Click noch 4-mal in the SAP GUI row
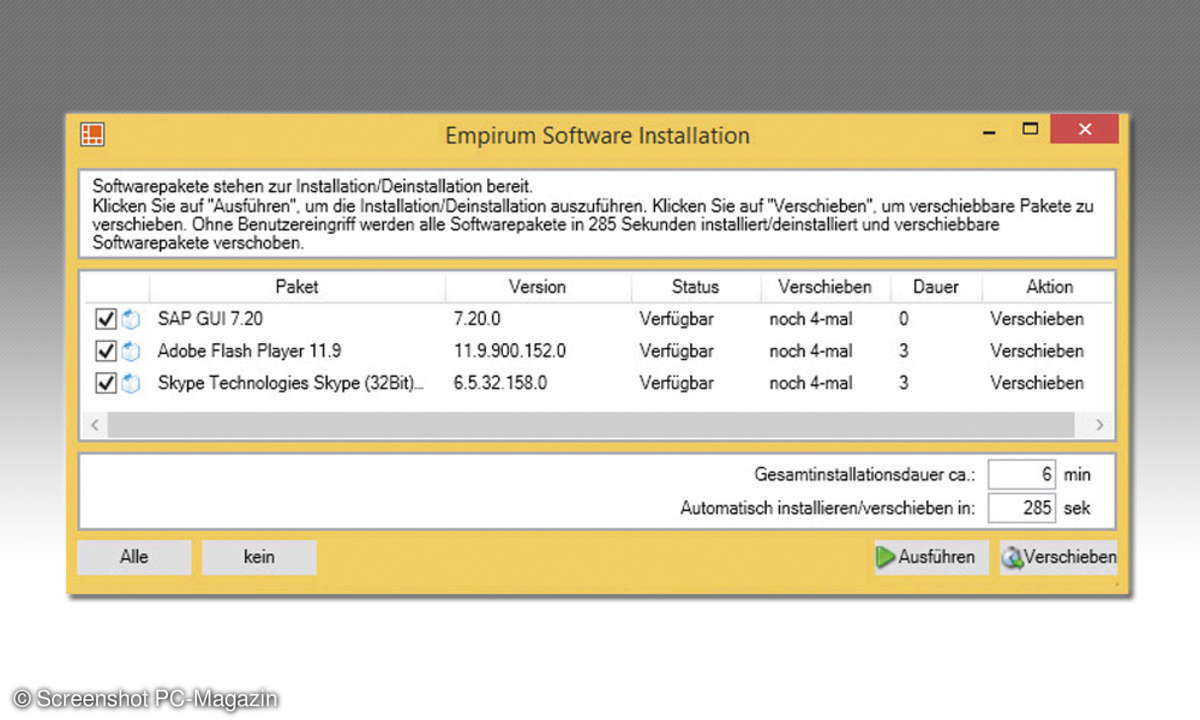1200x720 pixels. pos(811,320)
